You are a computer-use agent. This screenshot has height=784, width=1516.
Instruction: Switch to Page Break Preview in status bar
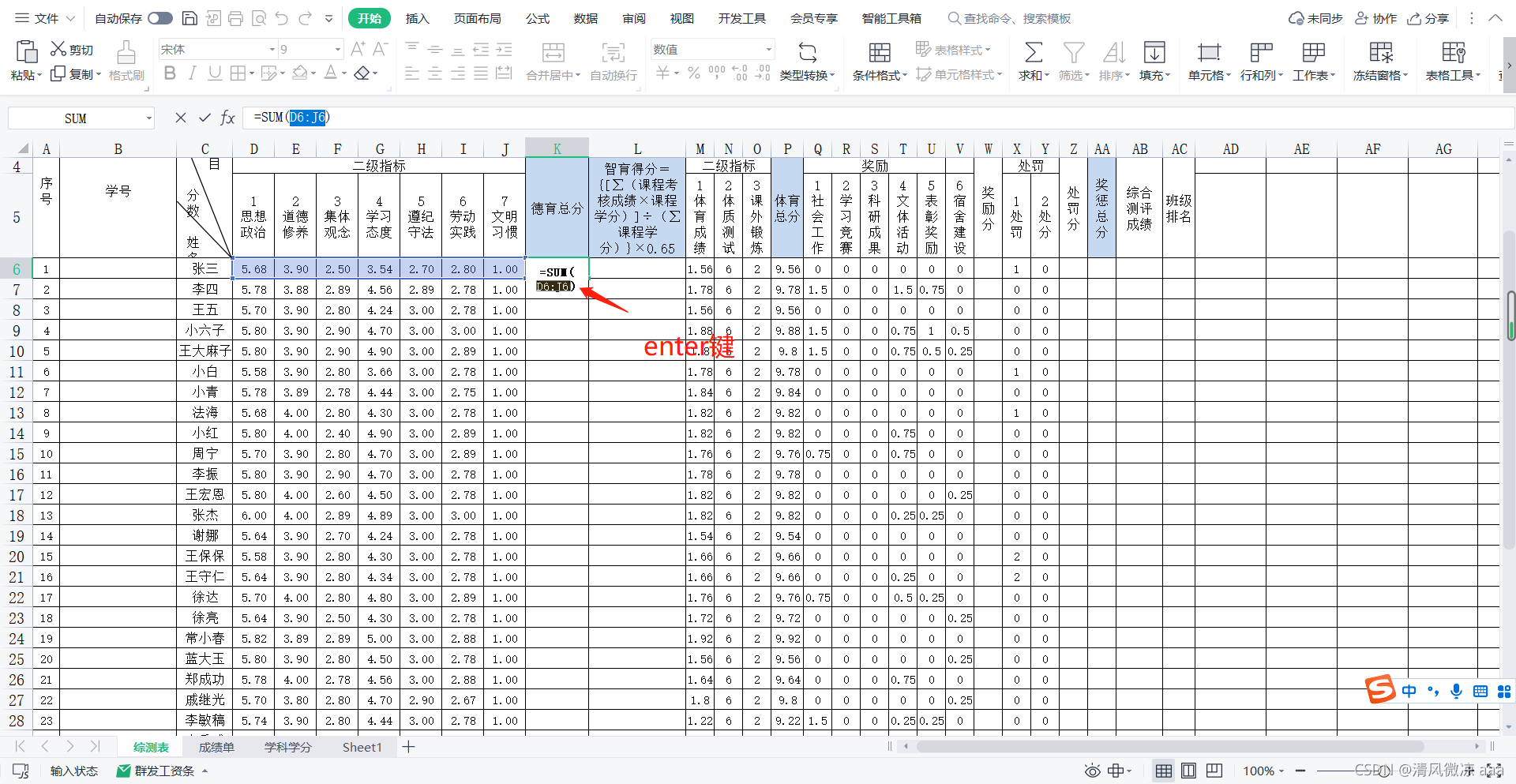coord(1214,771)
